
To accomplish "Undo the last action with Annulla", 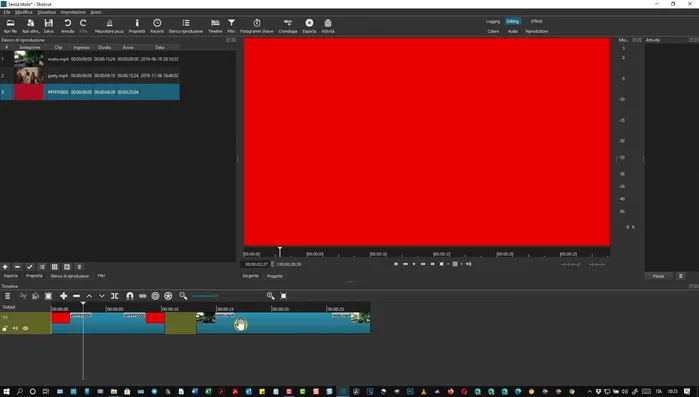I will pyautogui.click(x=67, y=26).
